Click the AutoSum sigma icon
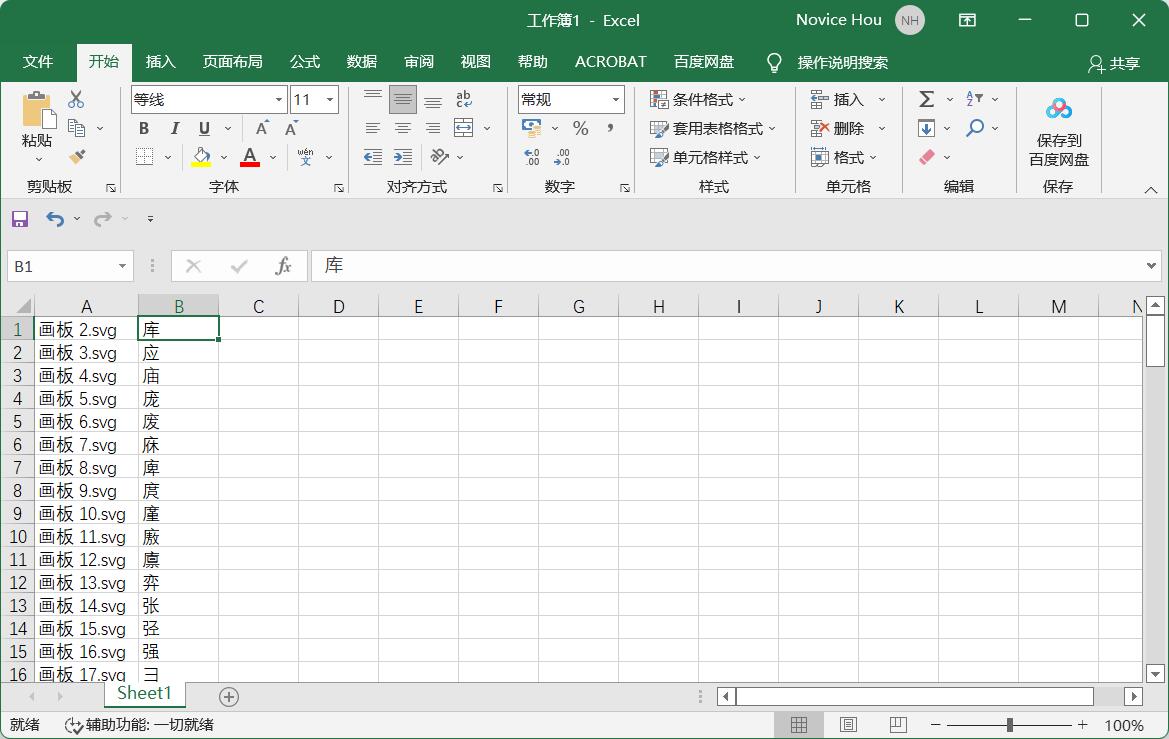 coord(926,99)
